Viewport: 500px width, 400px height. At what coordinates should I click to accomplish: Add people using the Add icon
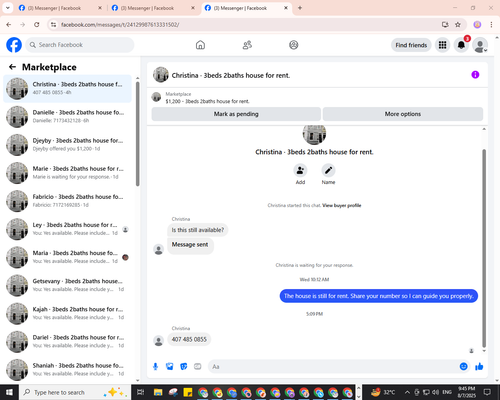(300, 170)
